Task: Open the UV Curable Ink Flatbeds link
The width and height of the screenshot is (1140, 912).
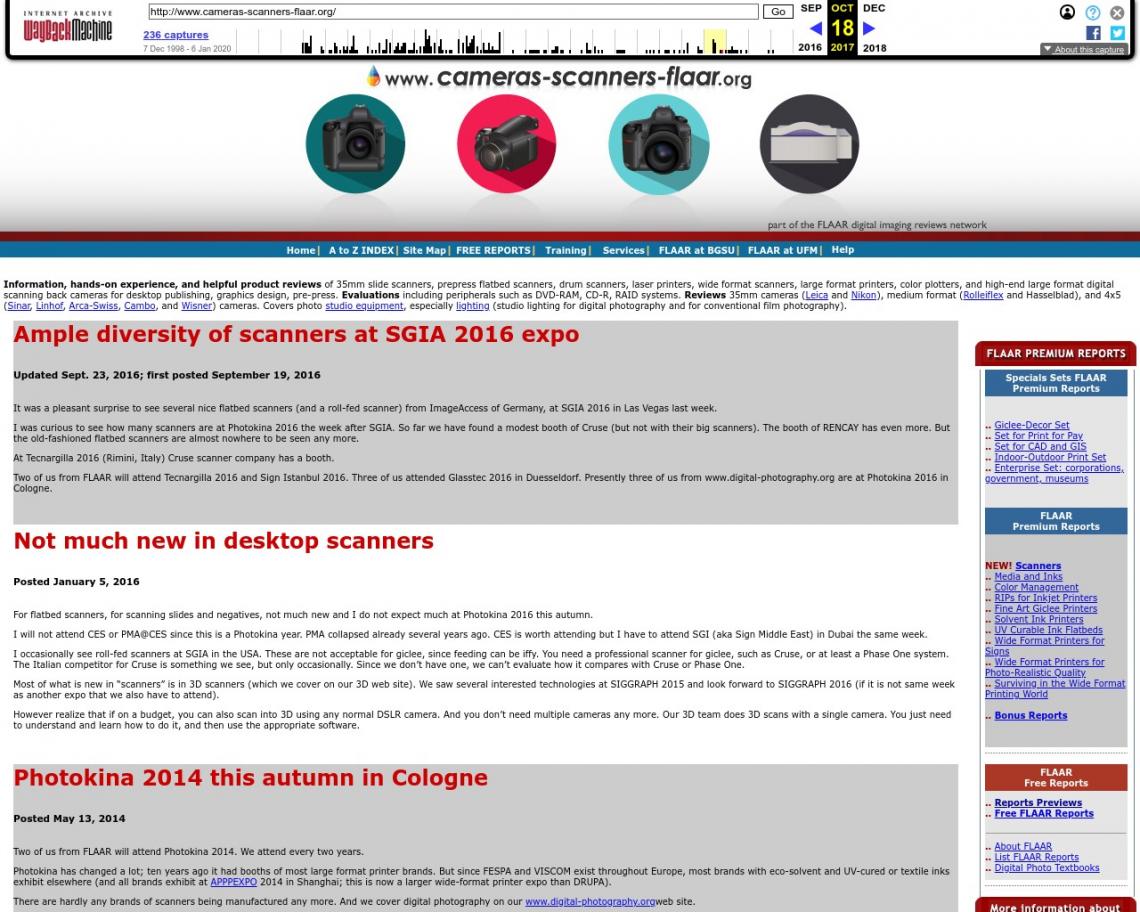Action: [x=1048, y=631]
